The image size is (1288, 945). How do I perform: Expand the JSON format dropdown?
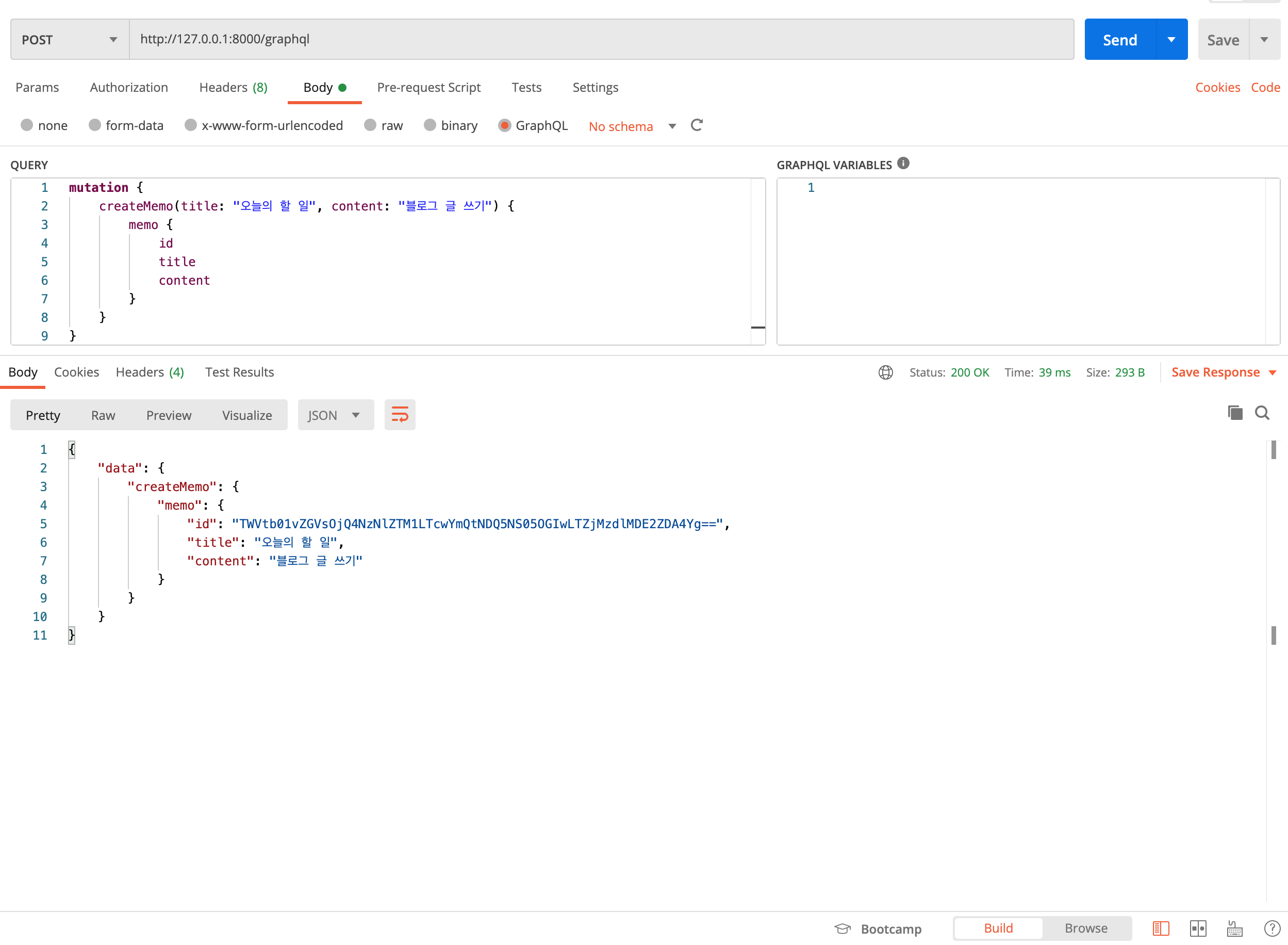[335, 415]
